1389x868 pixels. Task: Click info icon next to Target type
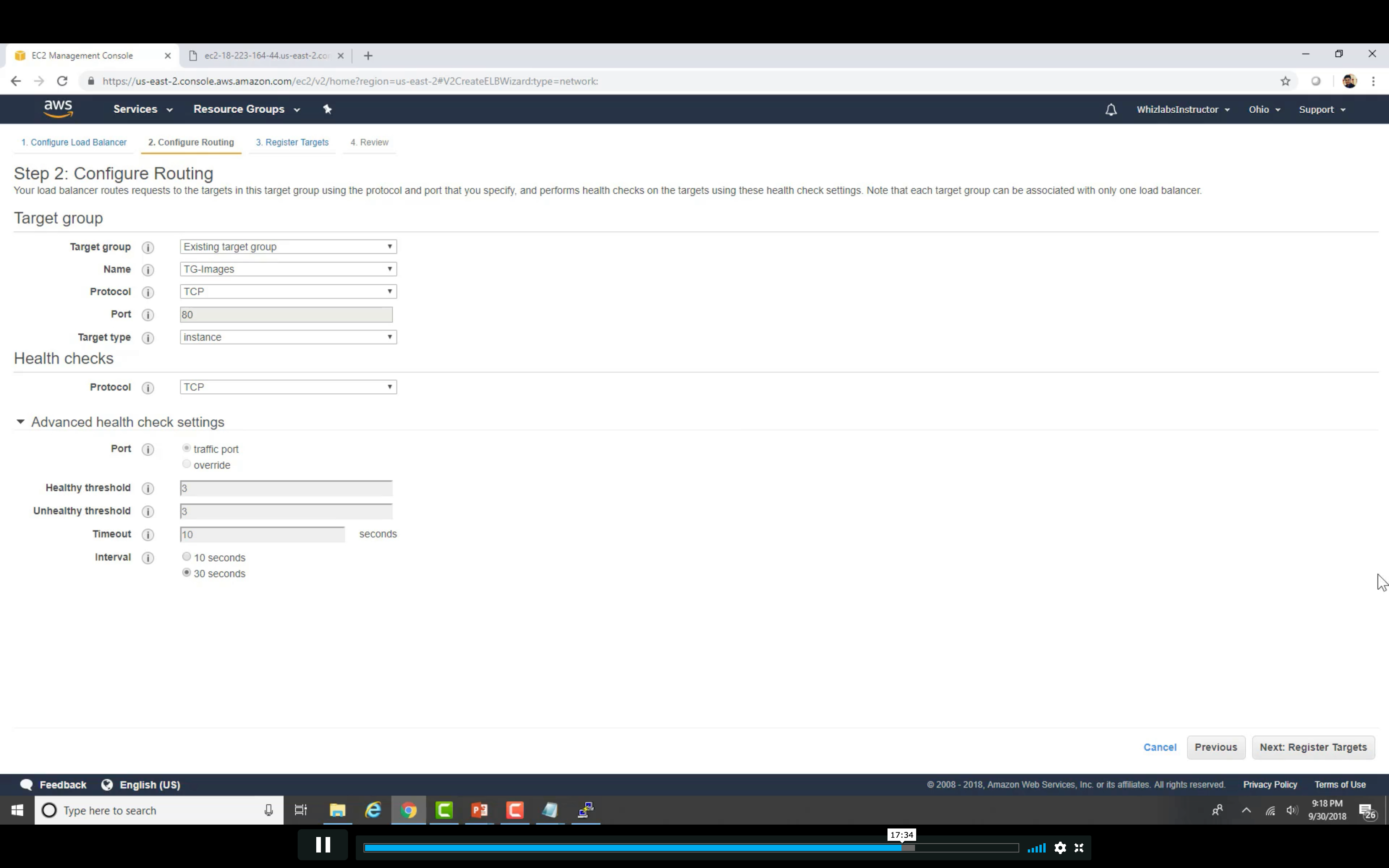[148, 338]
